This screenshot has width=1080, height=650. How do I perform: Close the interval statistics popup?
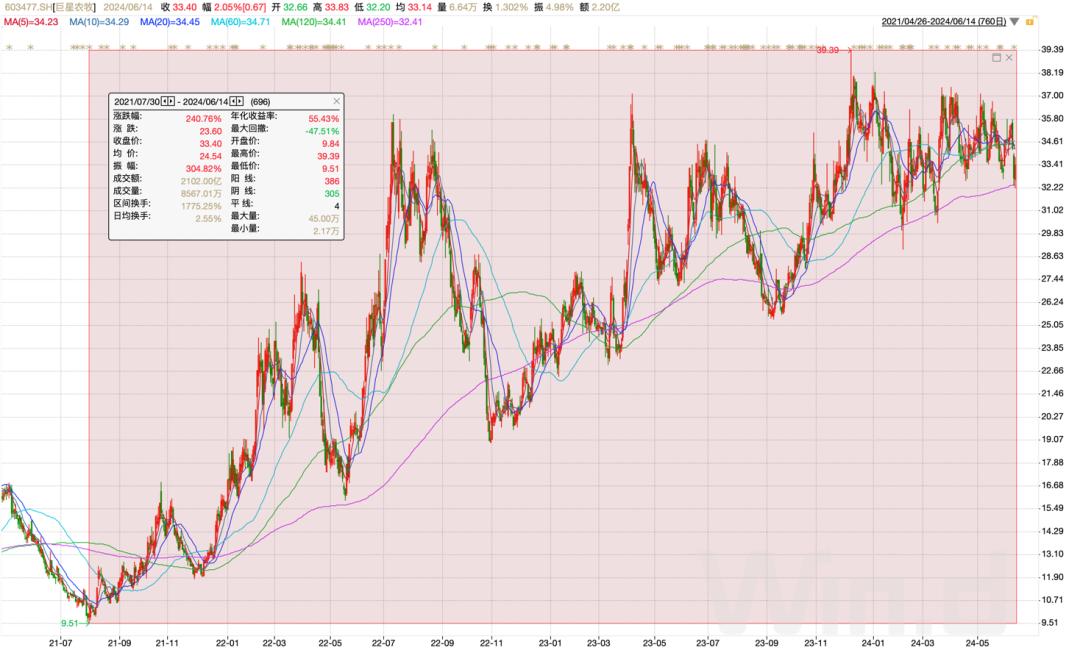coord(336,102)
